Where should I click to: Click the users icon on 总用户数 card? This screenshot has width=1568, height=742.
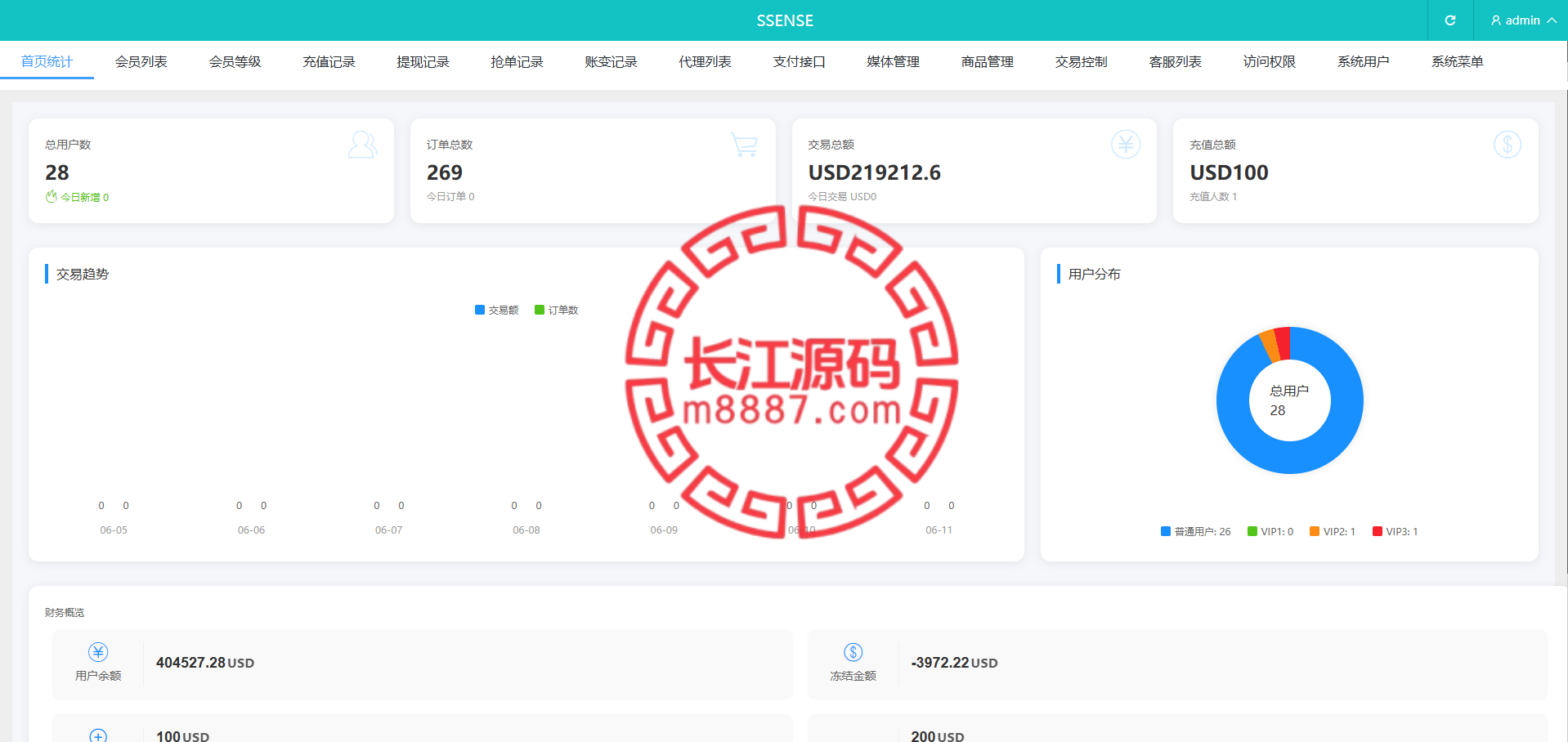(x=362, y=145)
